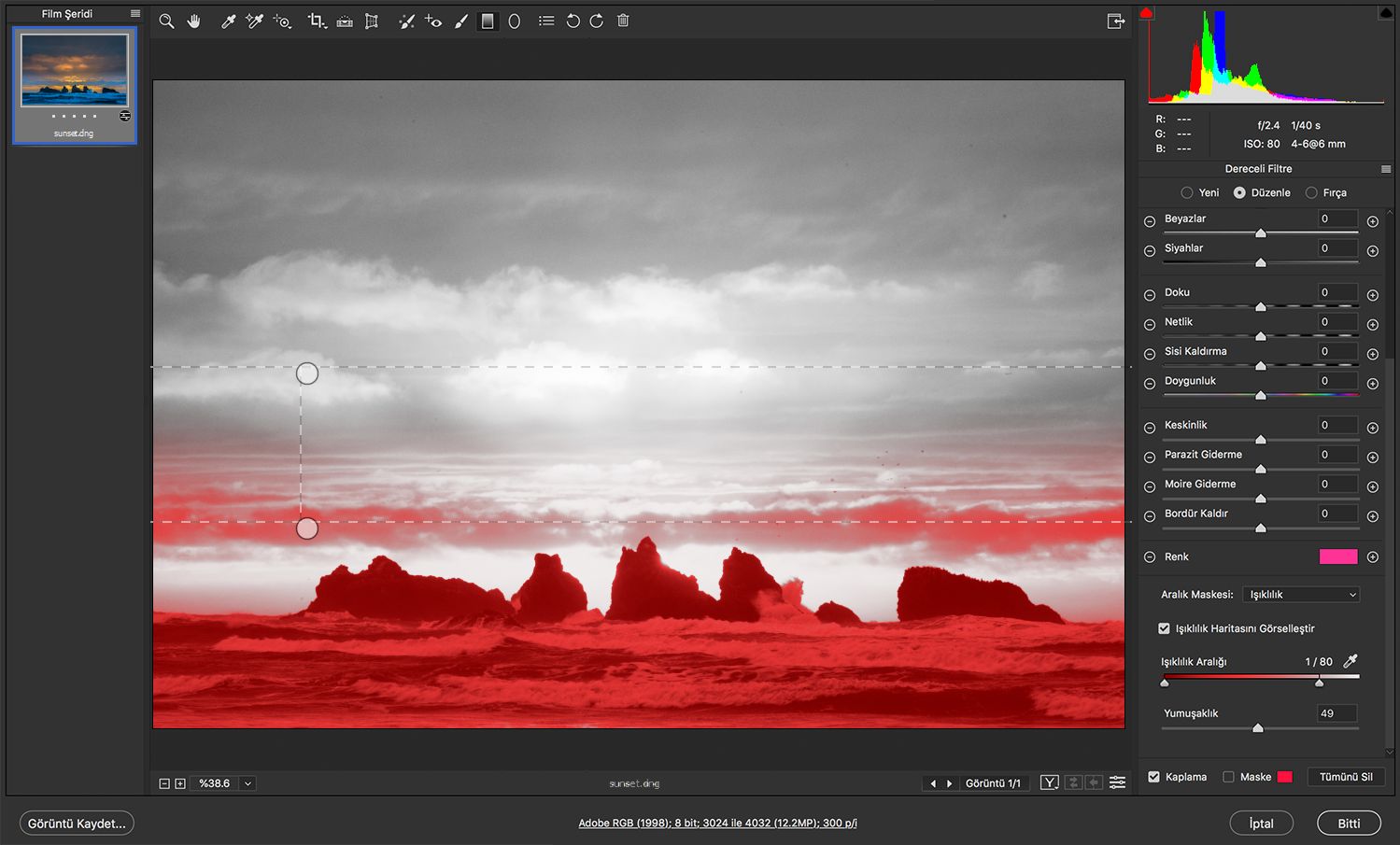The height and width of the screenshot is (845, 1400).
Task: Select the Fırça radio option
Action: pyautogui.click(x=1311, y=192)
